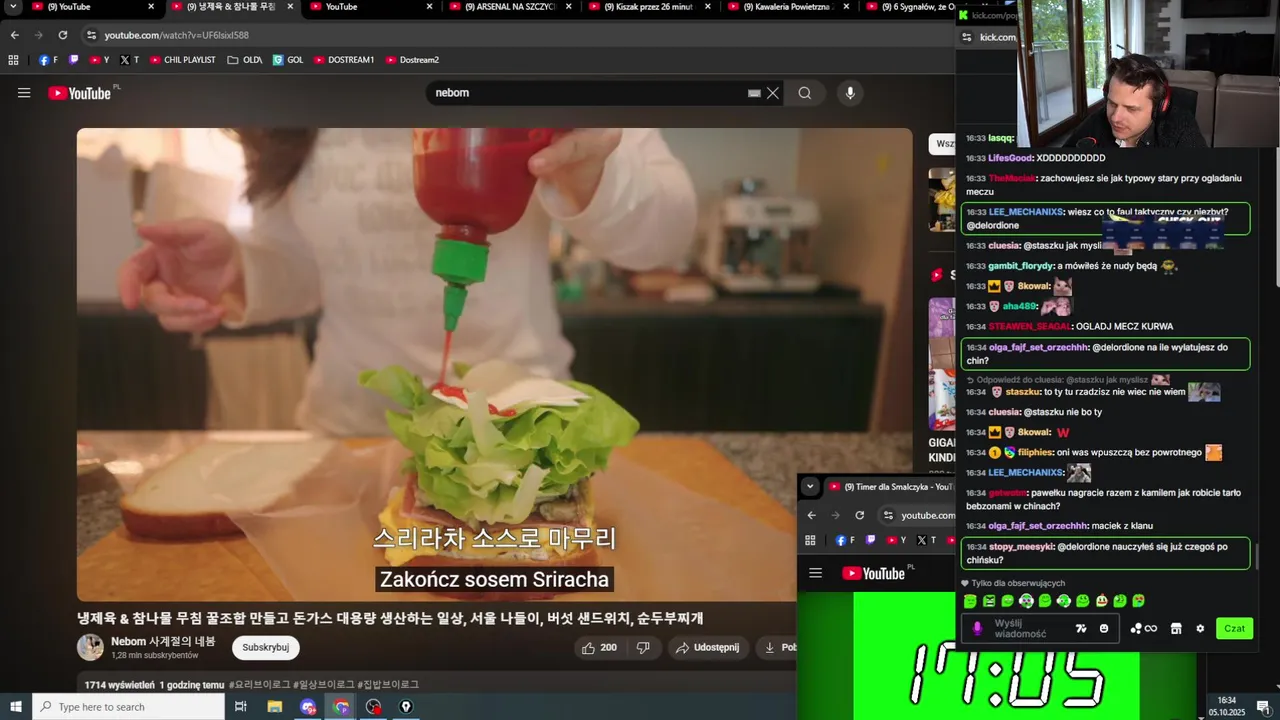
Task: Click 'Type here to search' taskbar box
Action: tap(130, 707)
